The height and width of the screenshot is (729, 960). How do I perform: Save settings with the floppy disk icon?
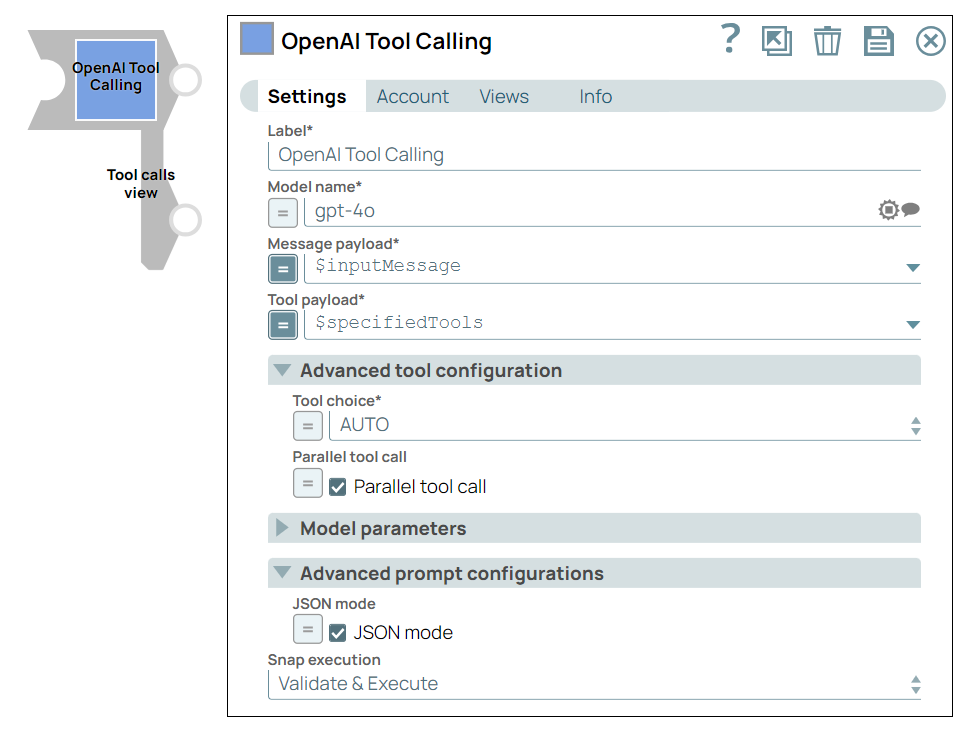click(879, 41)
